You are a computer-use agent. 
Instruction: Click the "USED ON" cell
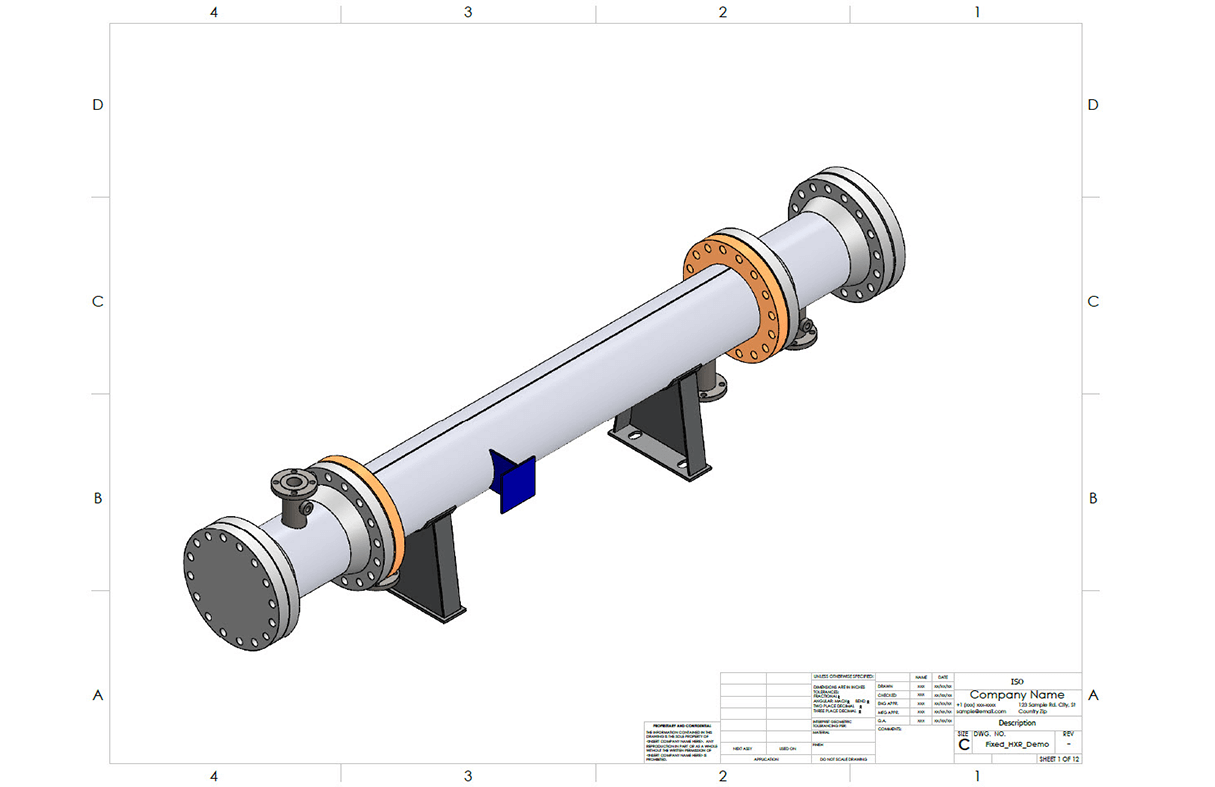click(x=787, y=748)
